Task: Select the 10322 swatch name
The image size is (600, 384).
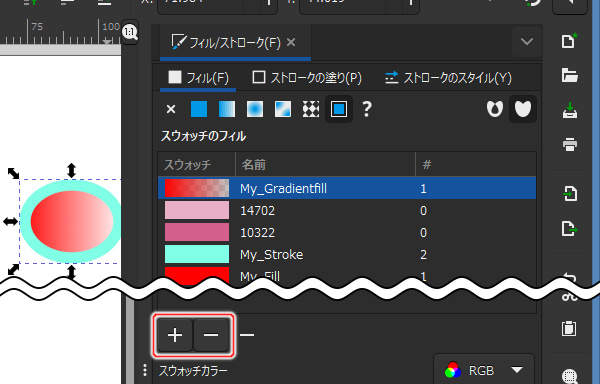Action: (x=257, y=233)
